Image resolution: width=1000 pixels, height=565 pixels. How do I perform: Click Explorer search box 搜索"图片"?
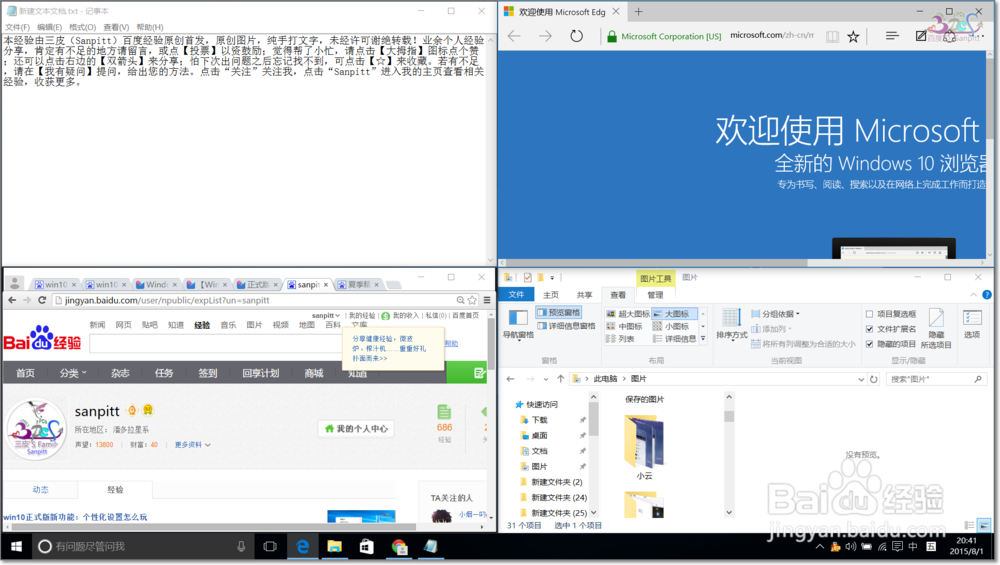pyautogui.click(x=936, y=379)
